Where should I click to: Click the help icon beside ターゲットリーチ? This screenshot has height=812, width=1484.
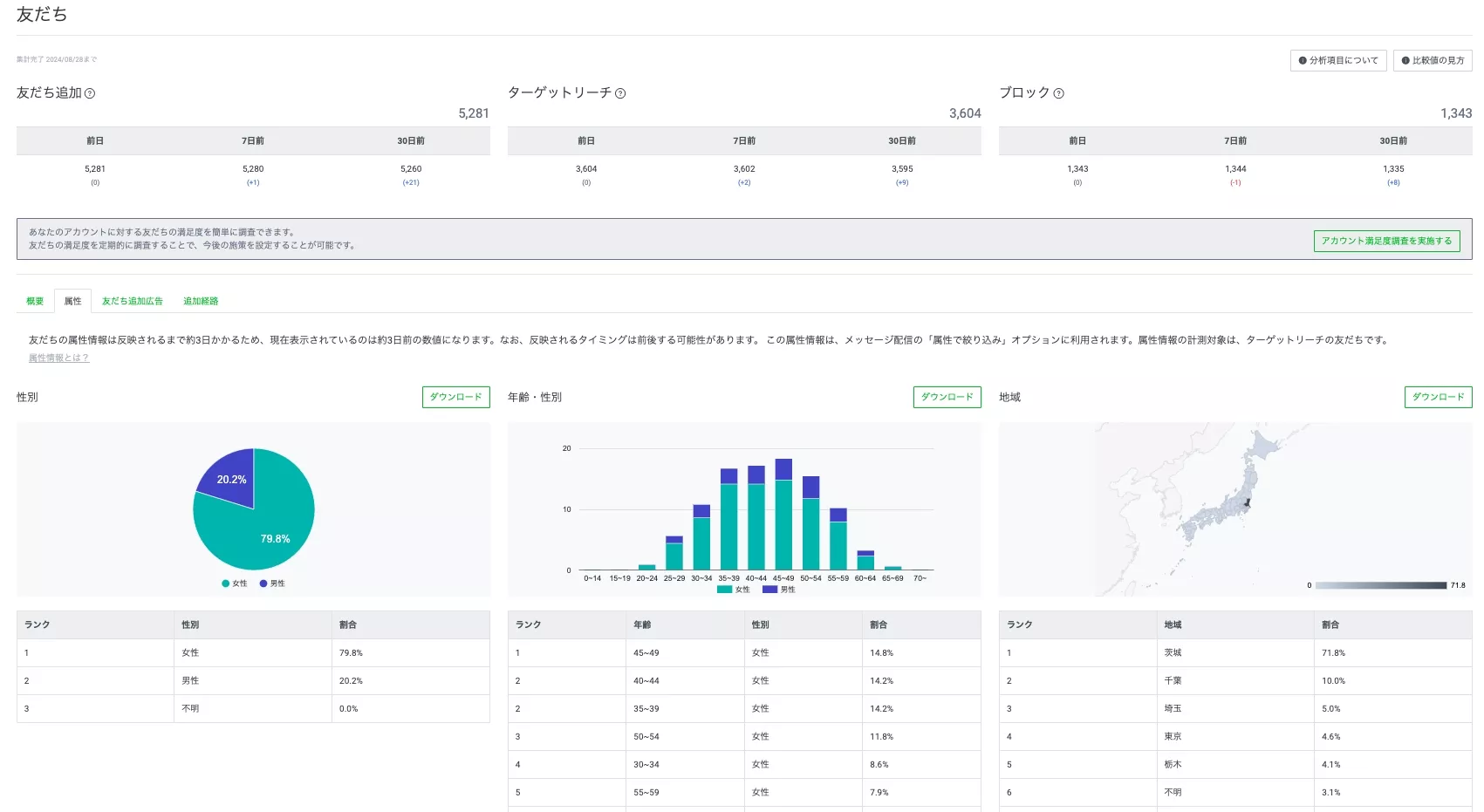[620, 93]
